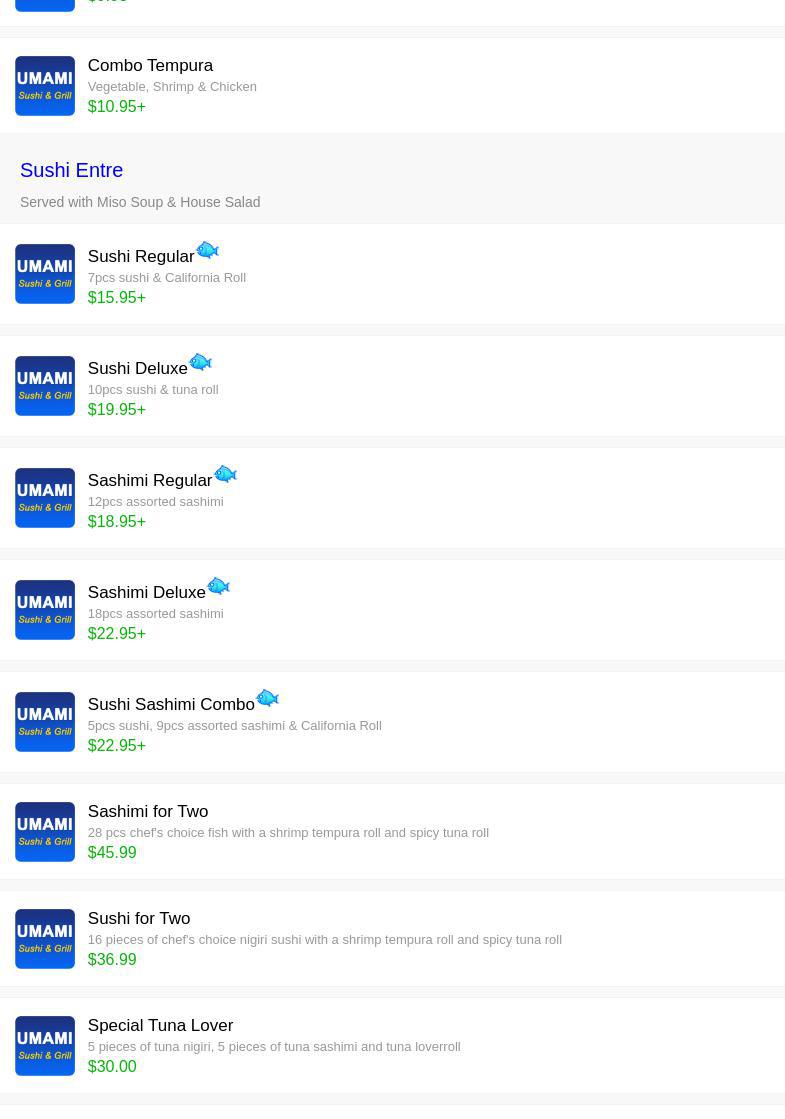Click the fish icon next to Sashimi Deluxe
The image size is (785, 1119).
click(218, 586)
